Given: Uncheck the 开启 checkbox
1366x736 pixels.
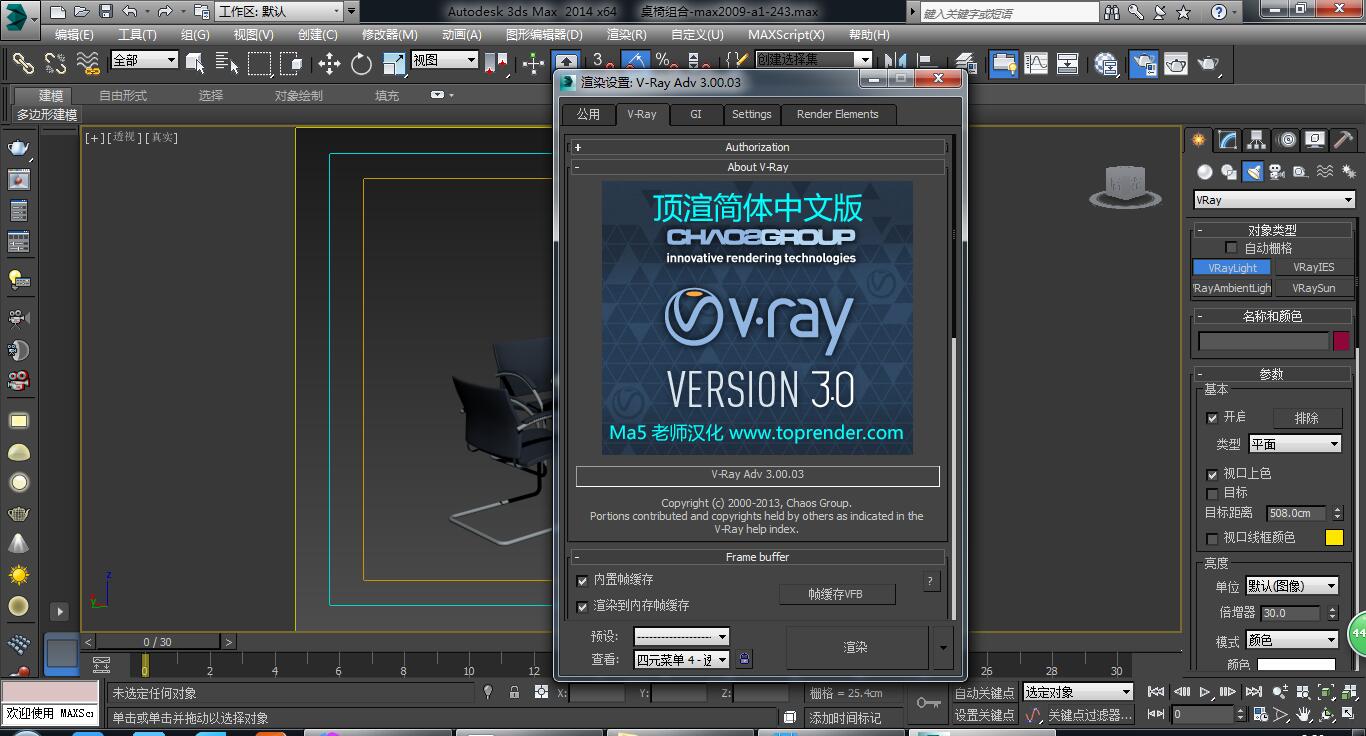Looking at the screenshot, I should point(1212,417).
